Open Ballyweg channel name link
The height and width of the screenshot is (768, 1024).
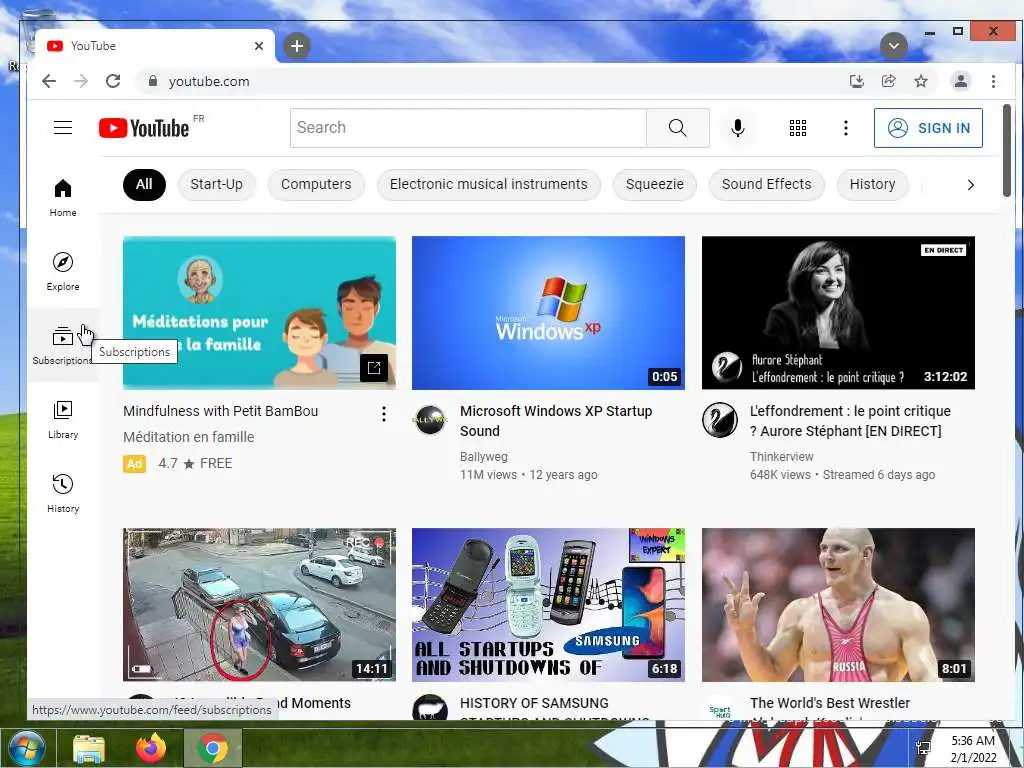(483, 456)
